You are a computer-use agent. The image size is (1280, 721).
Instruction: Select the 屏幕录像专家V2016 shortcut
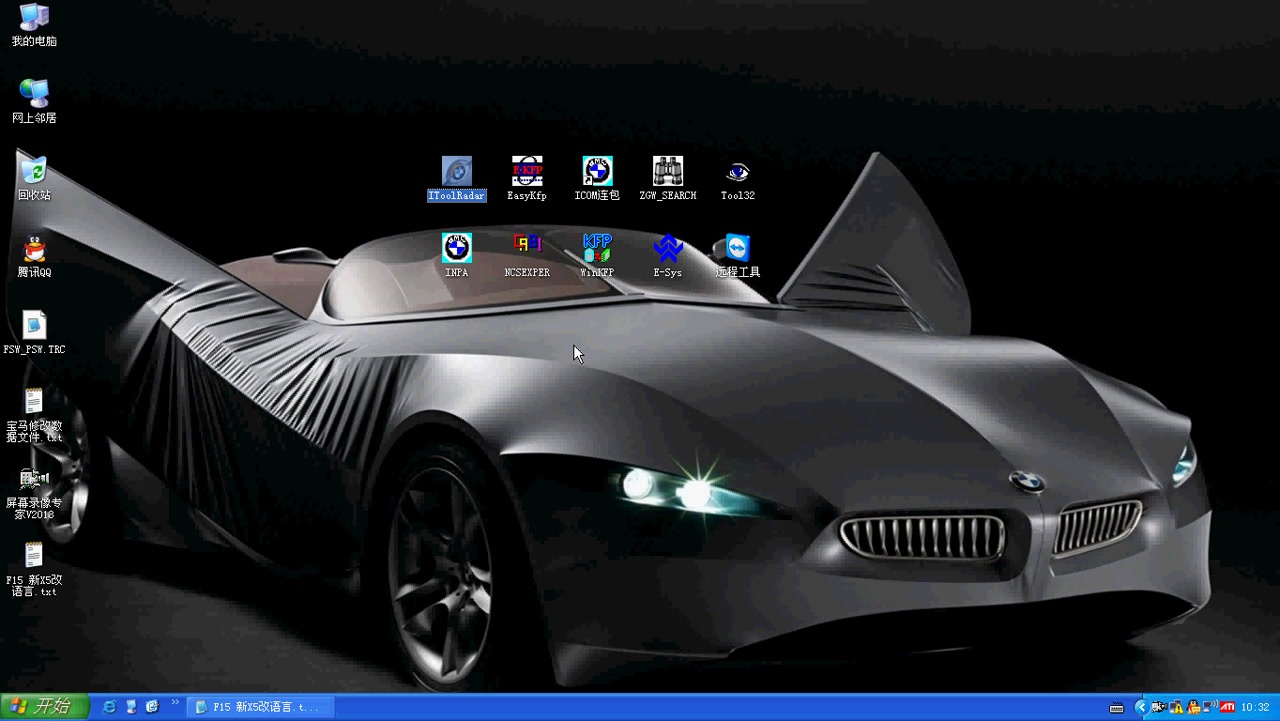point(34,494)
